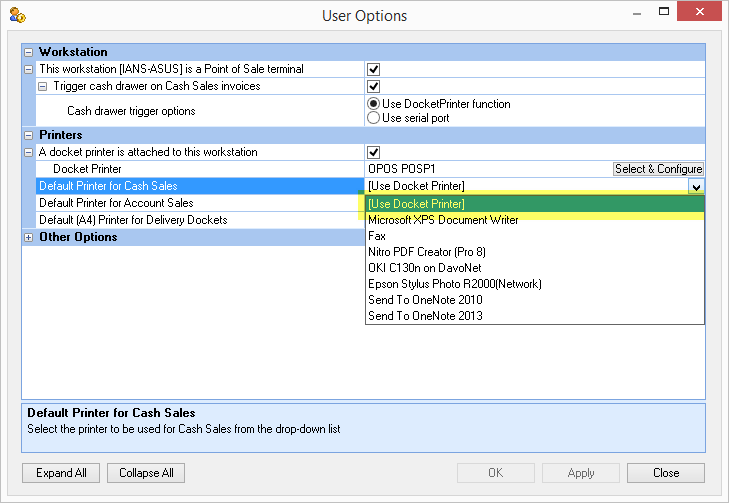Collapse the Workstation section
This screenshot has height=503, width=729.
coord(28,52)
